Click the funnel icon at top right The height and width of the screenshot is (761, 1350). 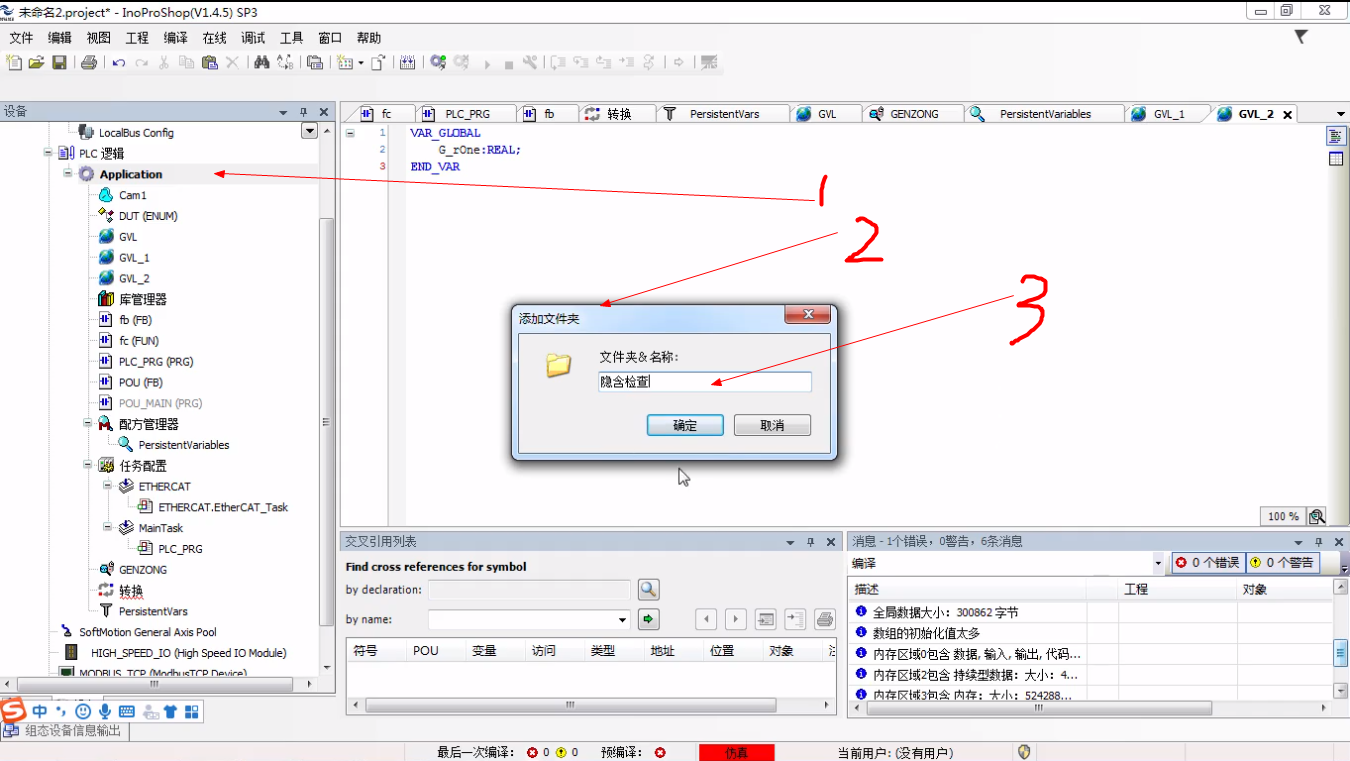[1301, 36]
